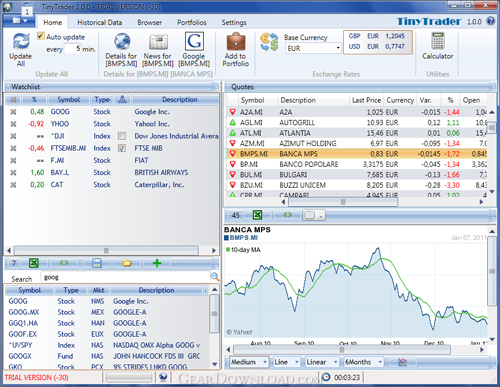The image size is (500, 387).
Task: Click the Update All refresh icon
Action: [21, 41]
